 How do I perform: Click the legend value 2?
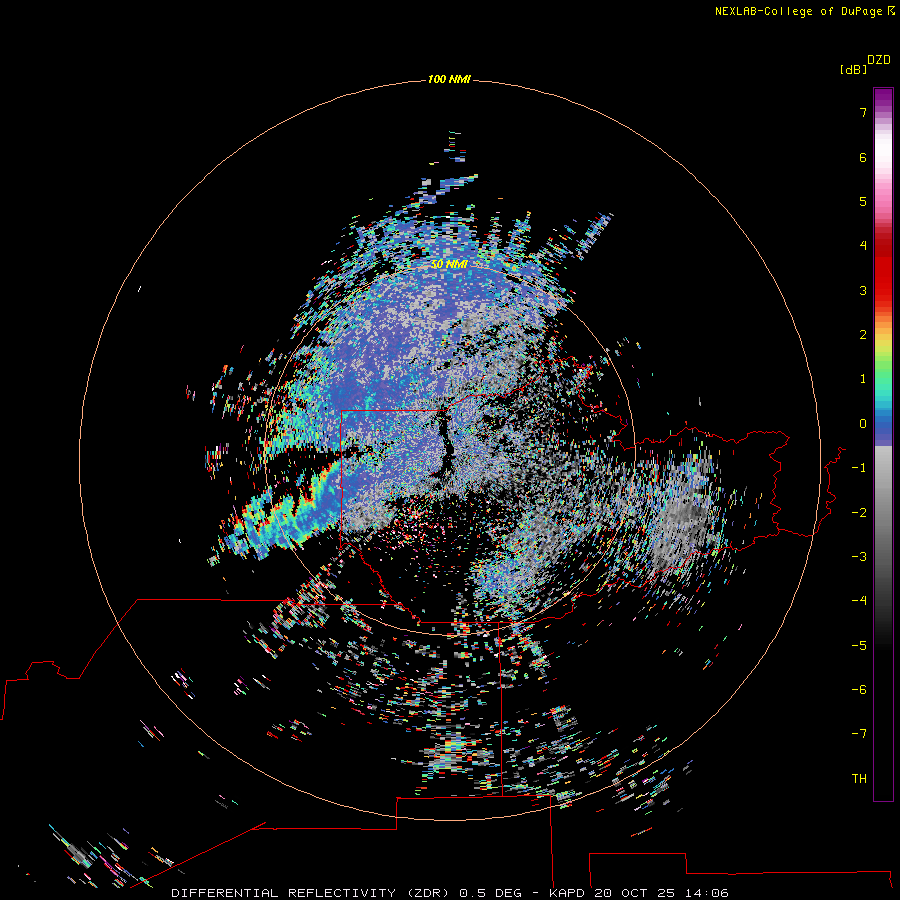coord(863,335)
